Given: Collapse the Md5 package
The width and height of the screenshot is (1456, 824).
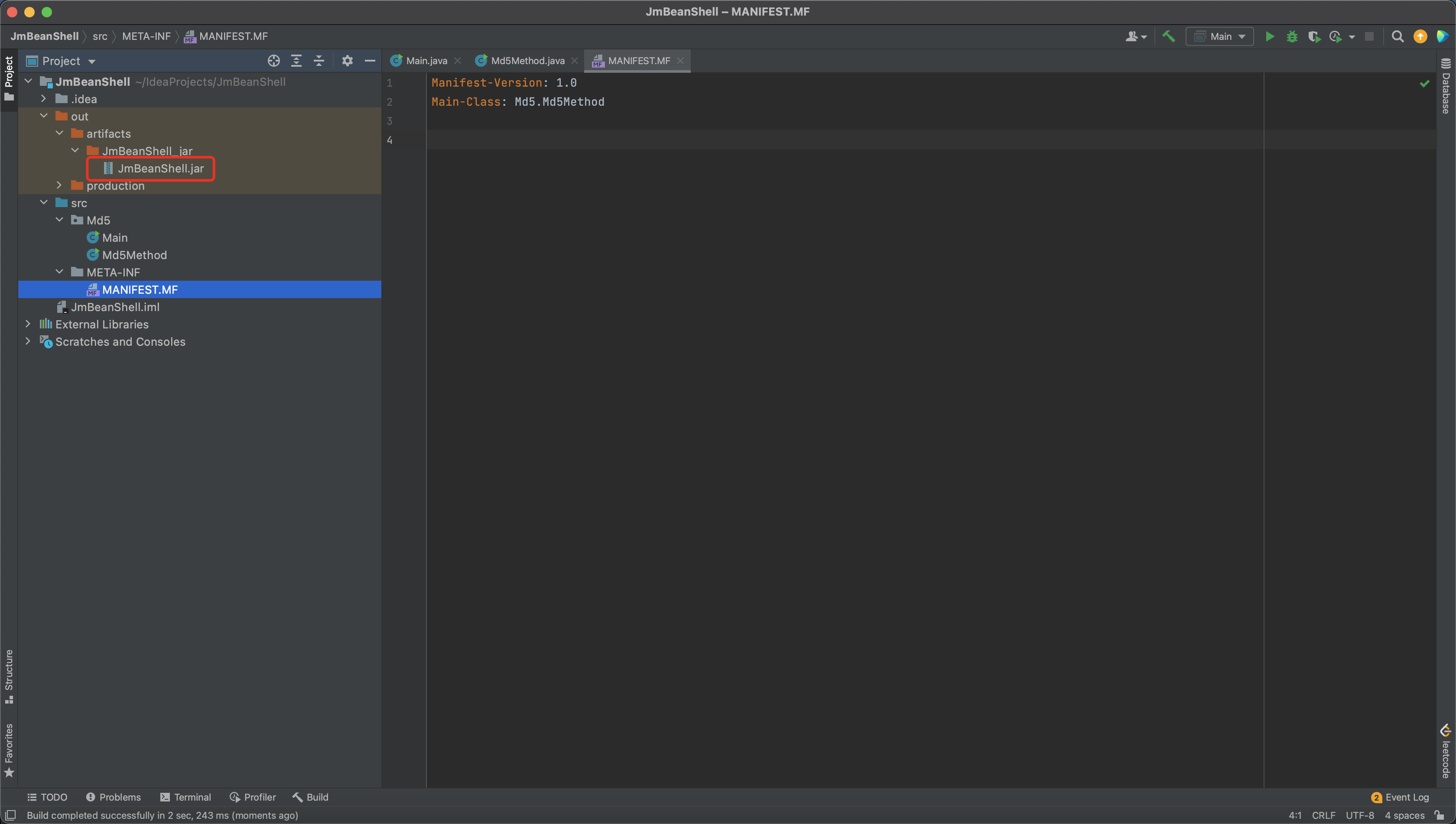Looking at the screenshot, I should coord(59,220).
